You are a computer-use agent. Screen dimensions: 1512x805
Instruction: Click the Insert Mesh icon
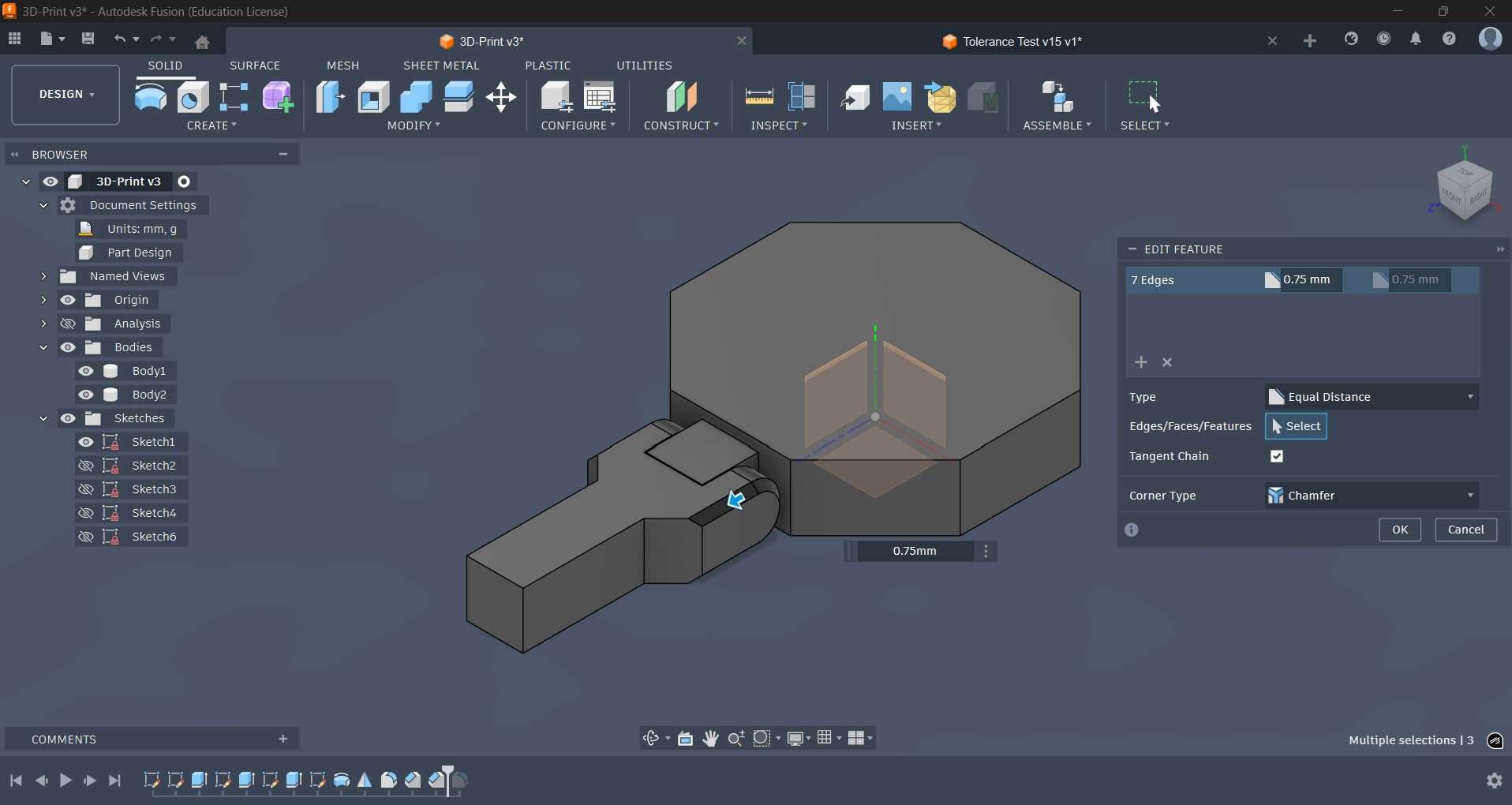click(x=941, y=97)
